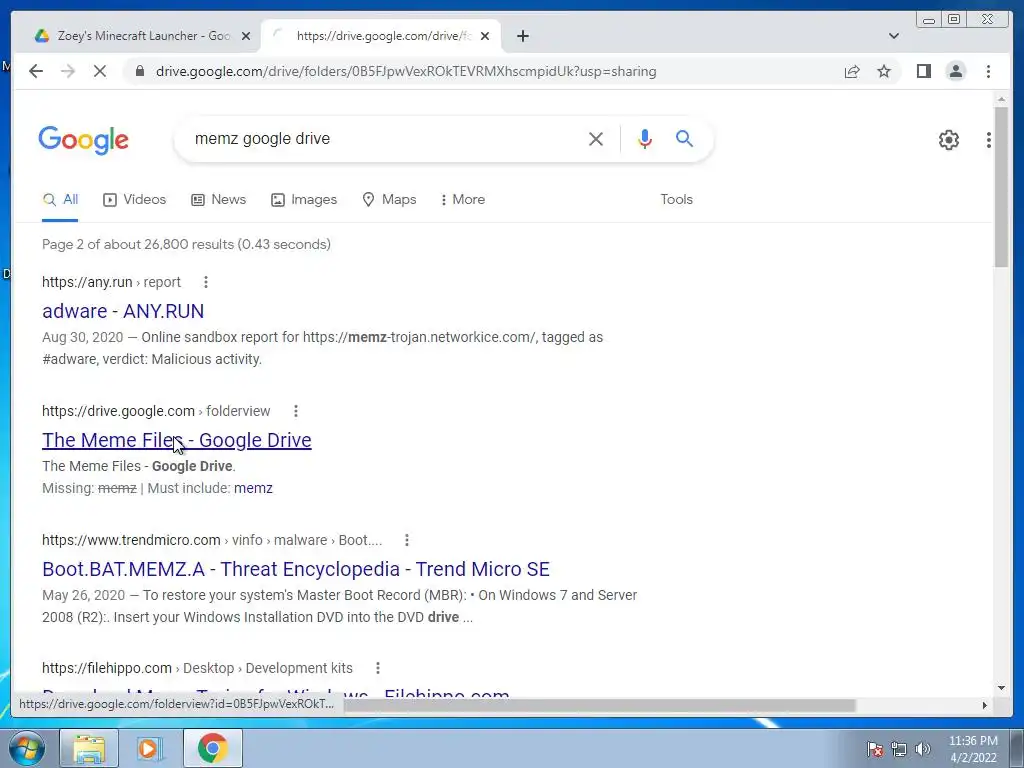Open the Action Center flag icon
The height and width of the screenshot is (768, 1024).
pyautogui.click(x=875, y=749)
